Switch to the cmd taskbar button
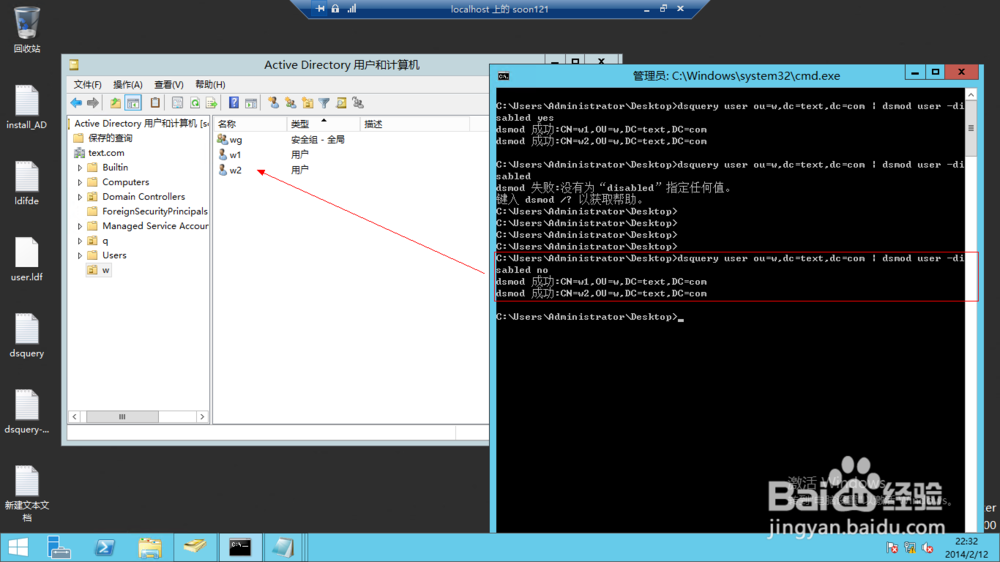Screen dimensions: 1000x562 coord(240,547)
